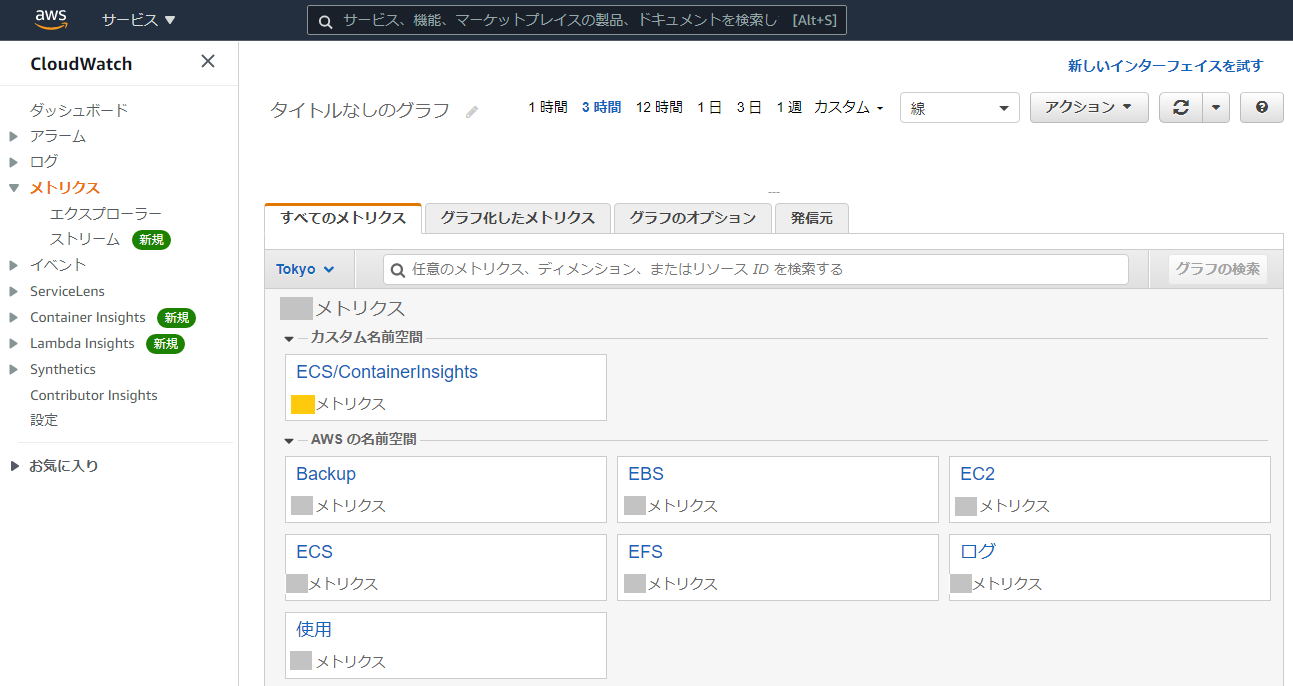Open the help question mark button
1293x686 pixels.
coord(1262,108)
